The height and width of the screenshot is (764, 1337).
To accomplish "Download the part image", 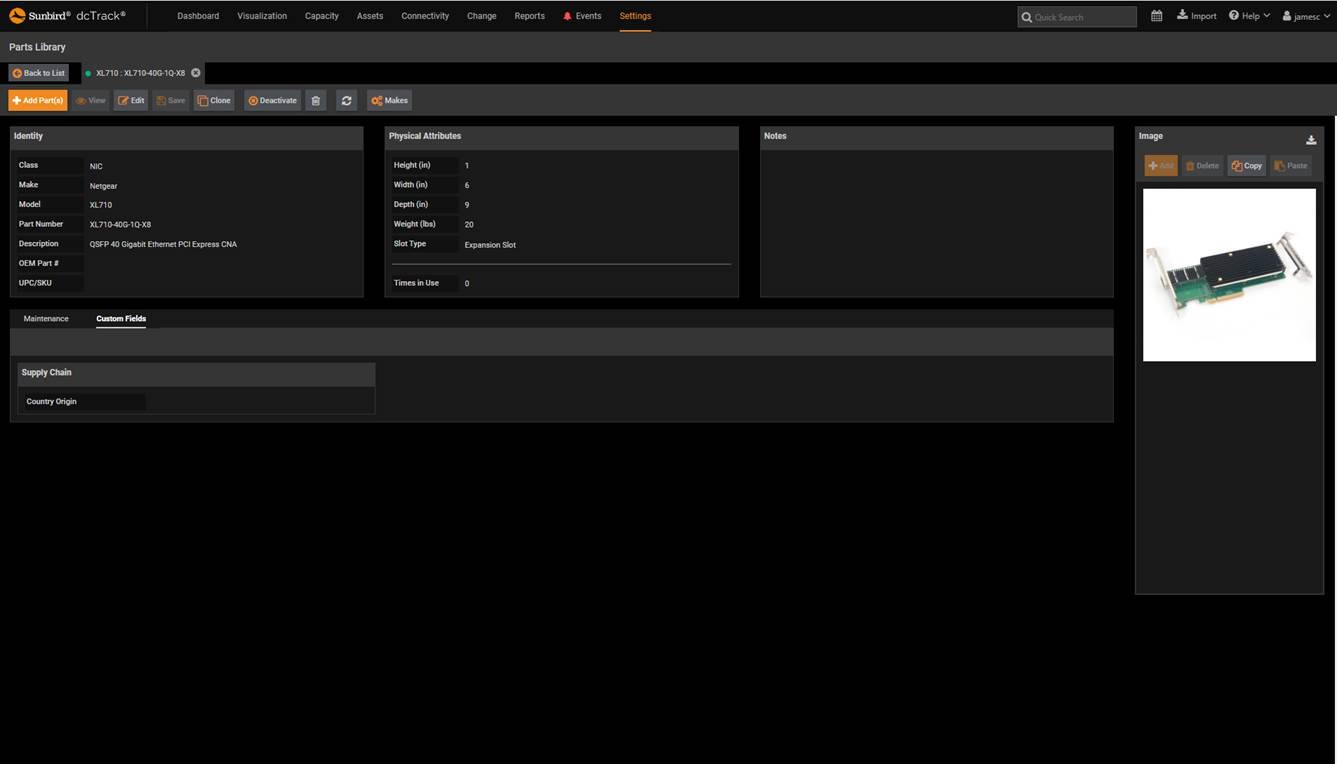I will (1311, 139).
